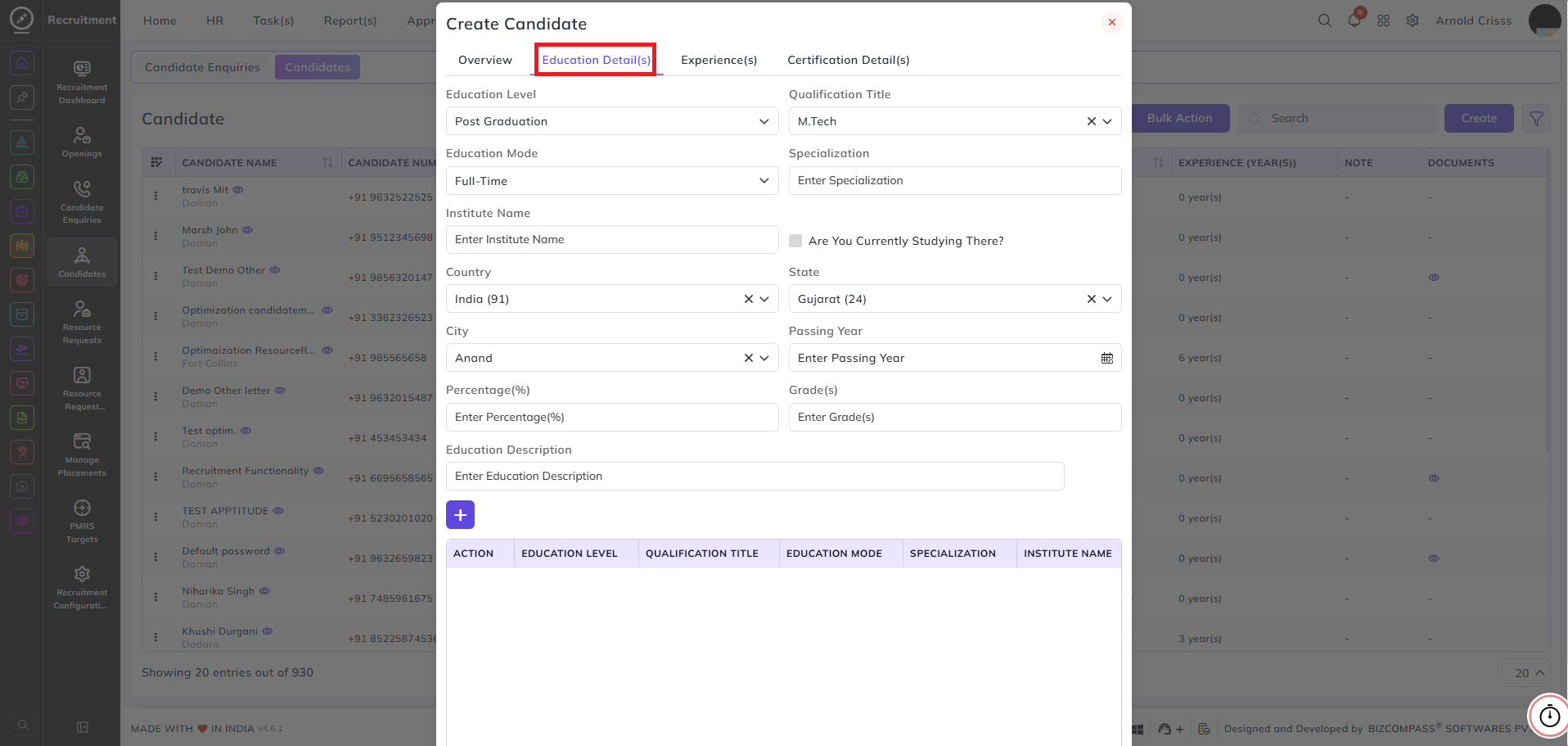Click the Create button
1568x746 pixels.
point(1479,119)
